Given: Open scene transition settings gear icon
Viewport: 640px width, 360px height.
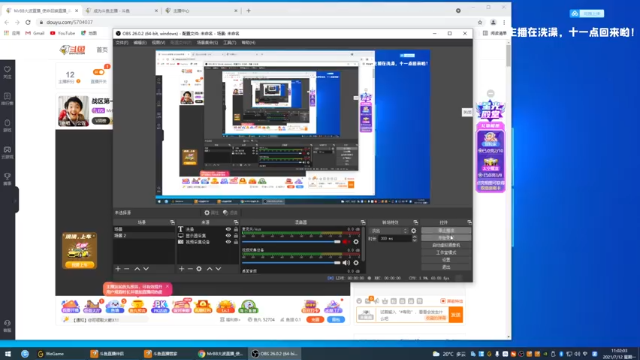Looking at the screenshot, I should tap(413, 231).
